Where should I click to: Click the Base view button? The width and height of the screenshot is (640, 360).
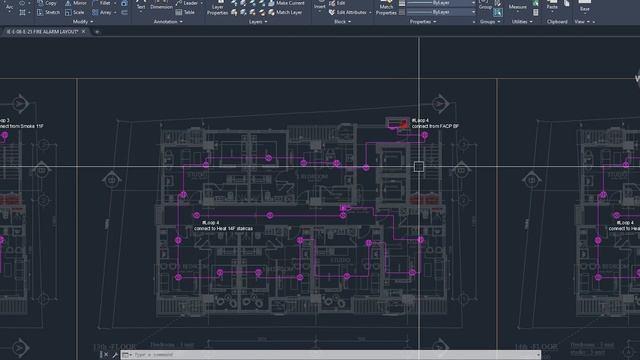point(584,6)
